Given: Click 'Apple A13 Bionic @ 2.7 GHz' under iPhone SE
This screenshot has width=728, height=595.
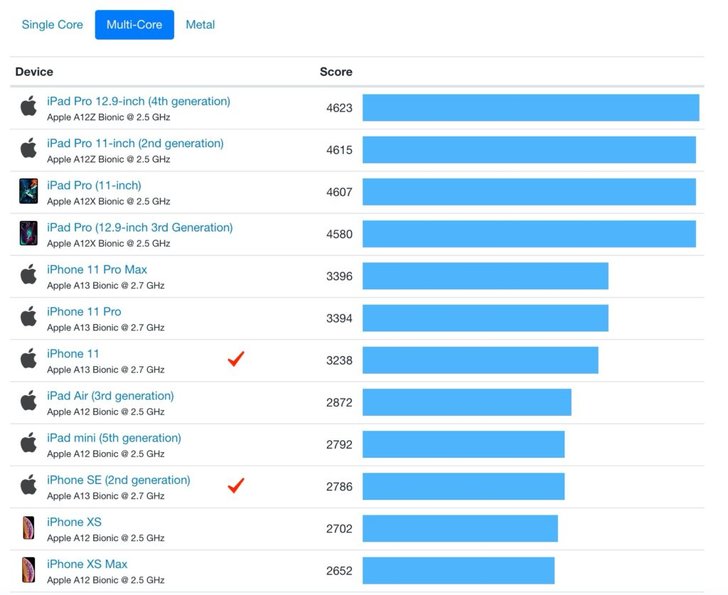Looking at the screenshot, I should [x=106, y=496].
